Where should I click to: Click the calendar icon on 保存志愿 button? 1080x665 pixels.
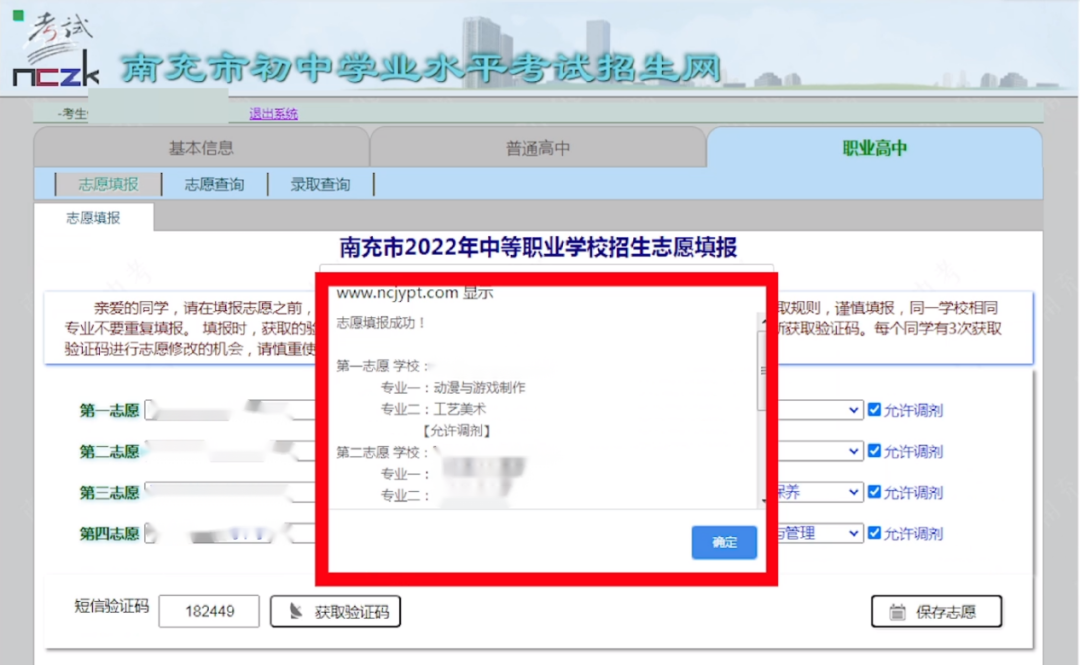pyautogui.click(x=895, y=611)
